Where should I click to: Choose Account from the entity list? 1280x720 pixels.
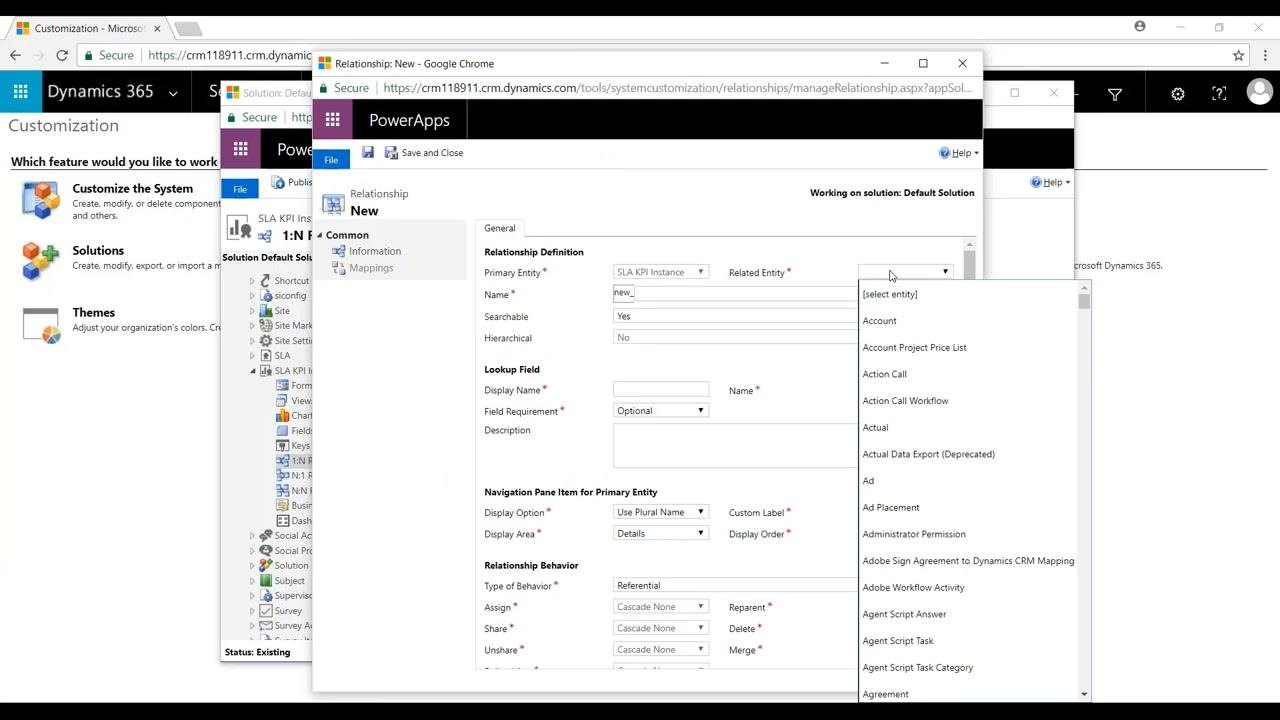point(879,321)
